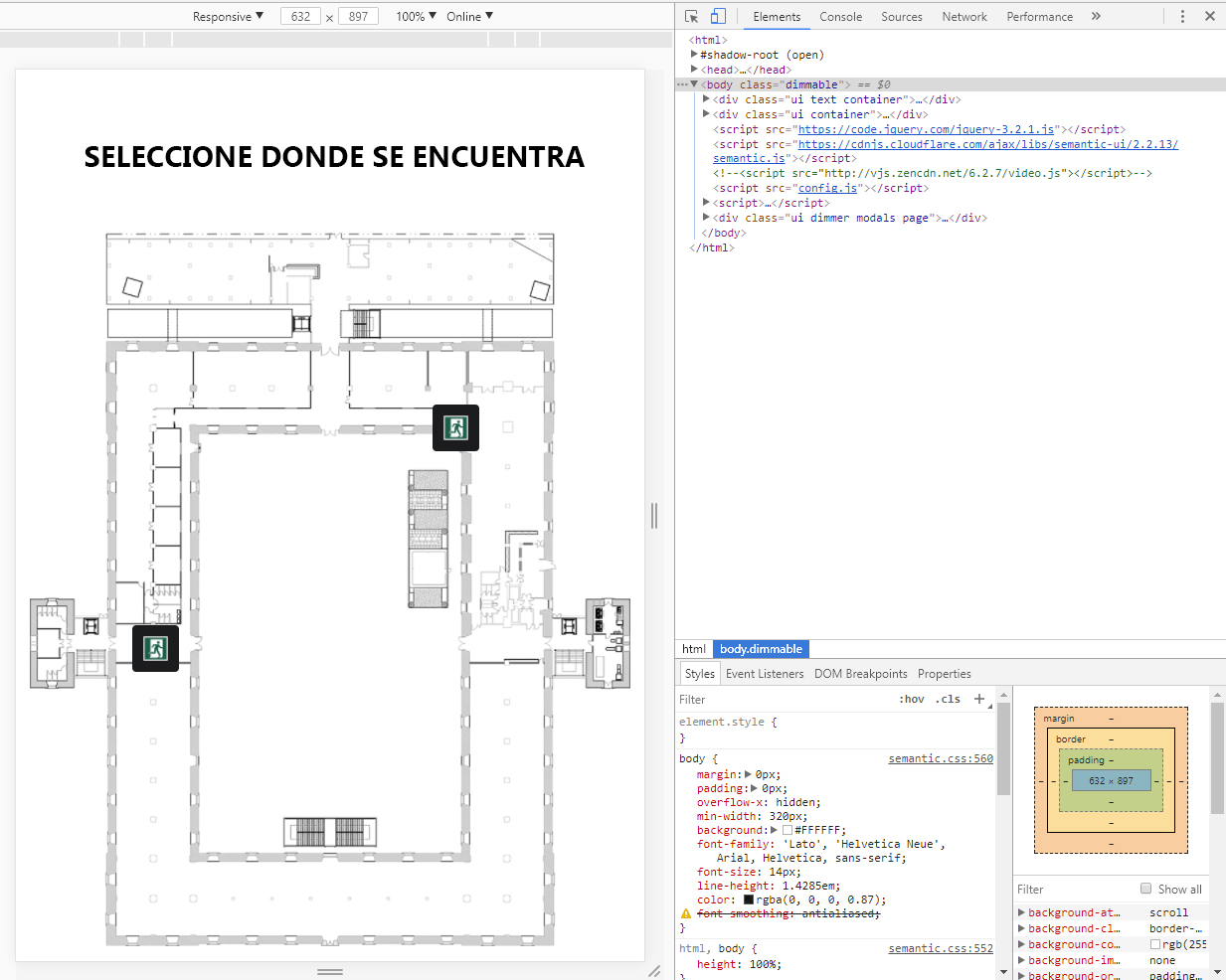Click the Computed pane scroll-up arrow
The image size is (1226, 980).
click(x=1217, y=694)
